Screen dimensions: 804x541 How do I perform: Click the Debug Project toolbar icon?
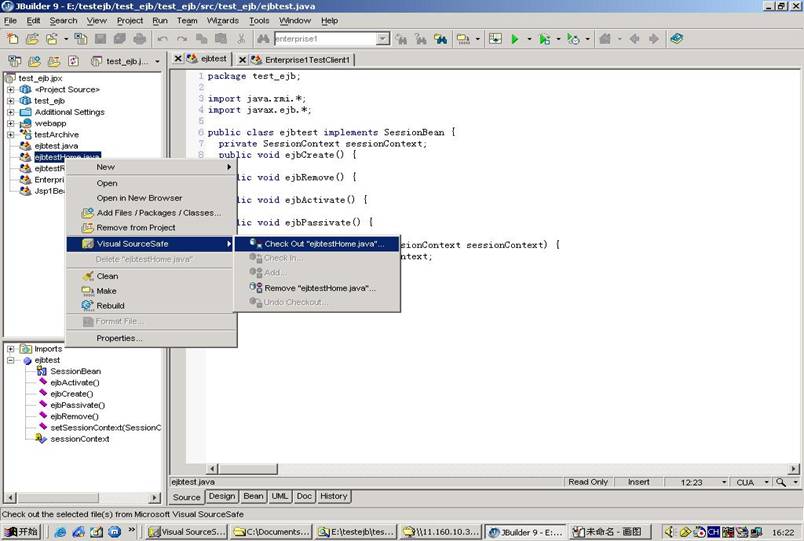545,39
